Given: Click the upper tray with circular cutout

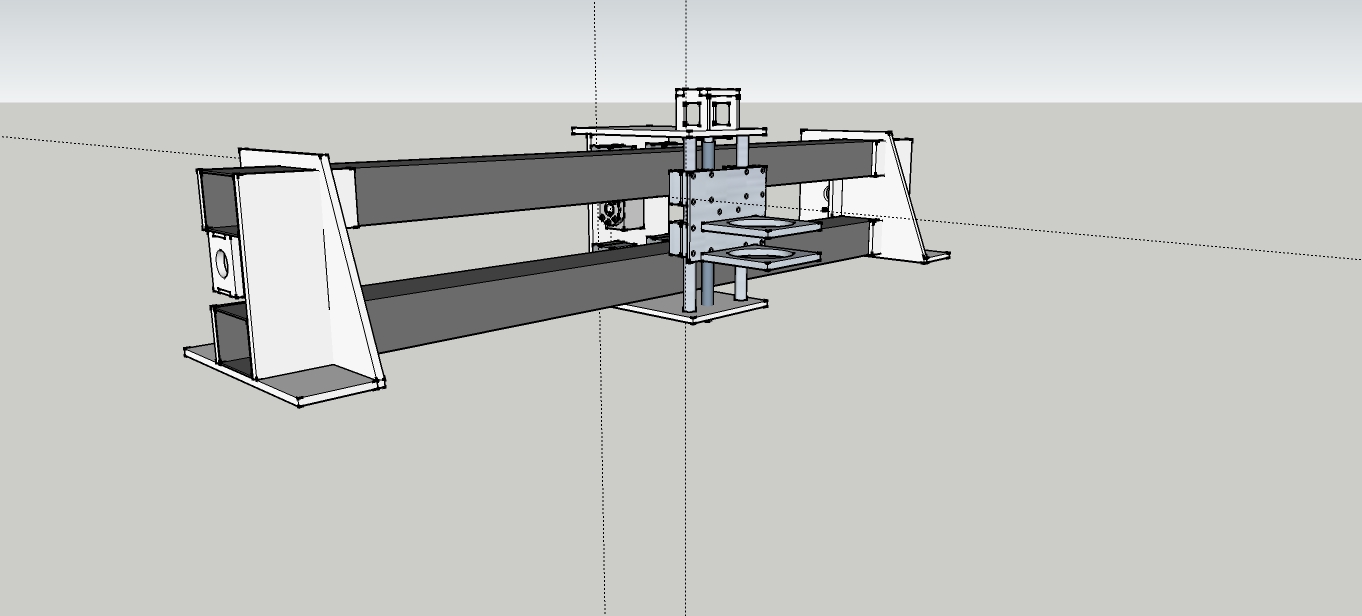Looking at the screenshot, I should 759,225.
